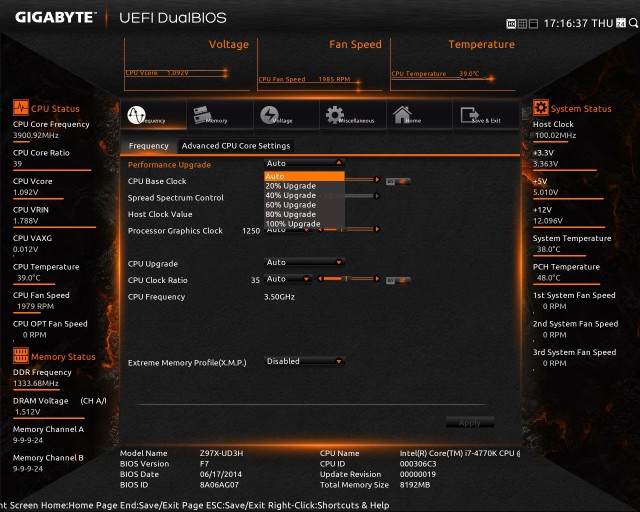
Task: Increase CPU Clock Ratio with right arrow
Action: coord(377,279)
